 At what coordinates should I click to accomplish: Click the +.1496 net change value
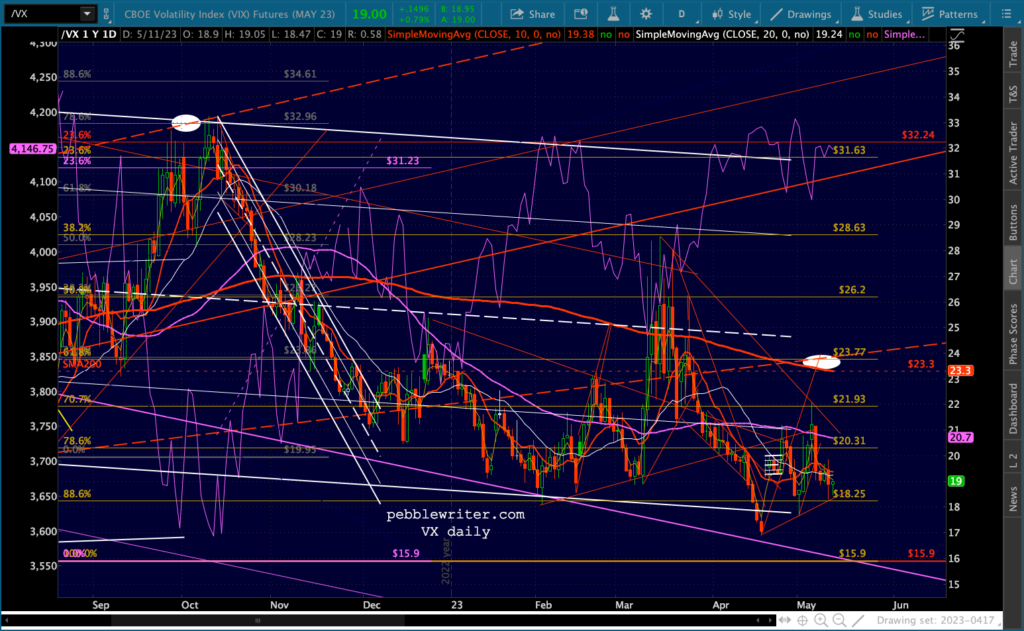click(413, 9)
